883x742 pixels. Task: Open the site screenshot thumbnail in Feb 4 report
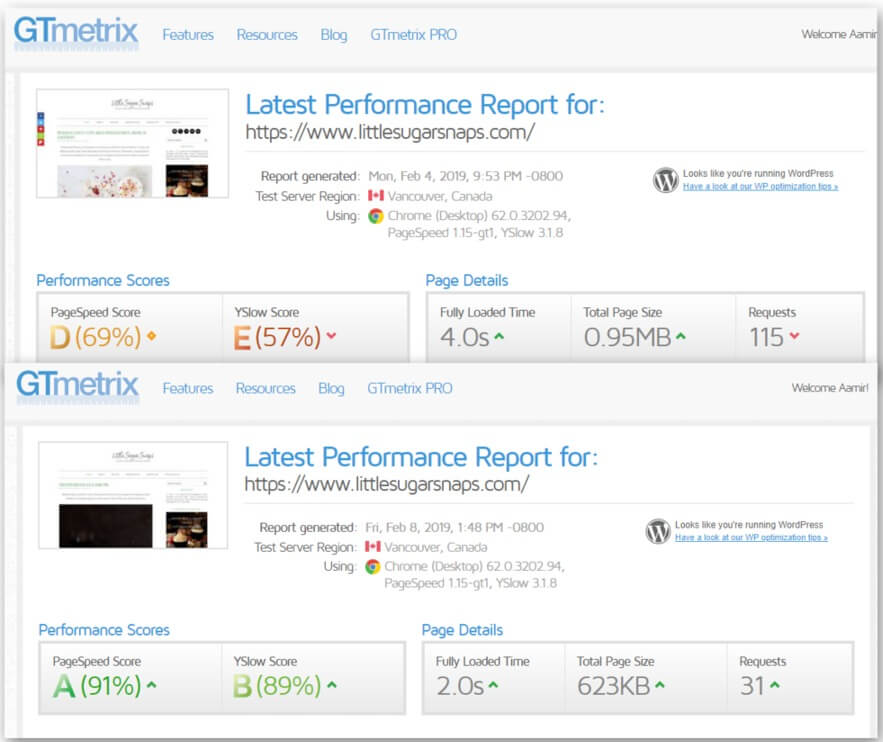click(132, 143)
